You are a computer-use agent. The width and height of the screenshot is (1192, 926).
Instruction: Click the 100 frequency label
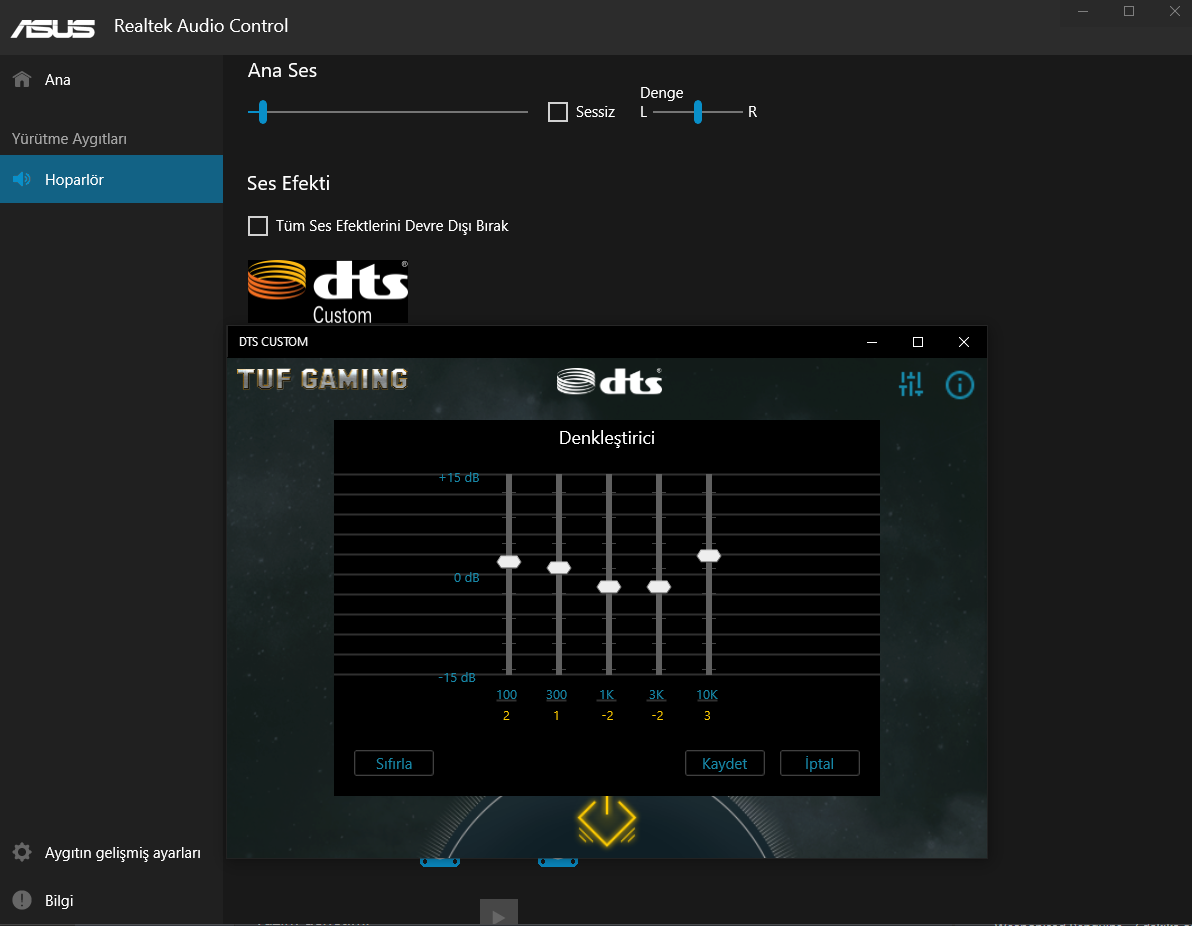(506, 695)
